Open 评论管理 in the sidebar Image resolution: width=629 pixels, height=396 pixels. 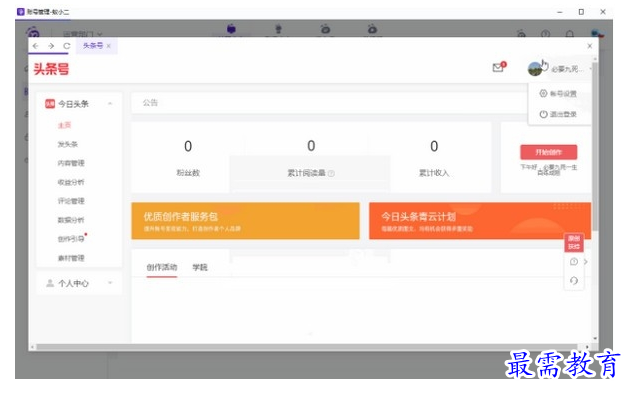pyautogui.click(x=71, y=201)
